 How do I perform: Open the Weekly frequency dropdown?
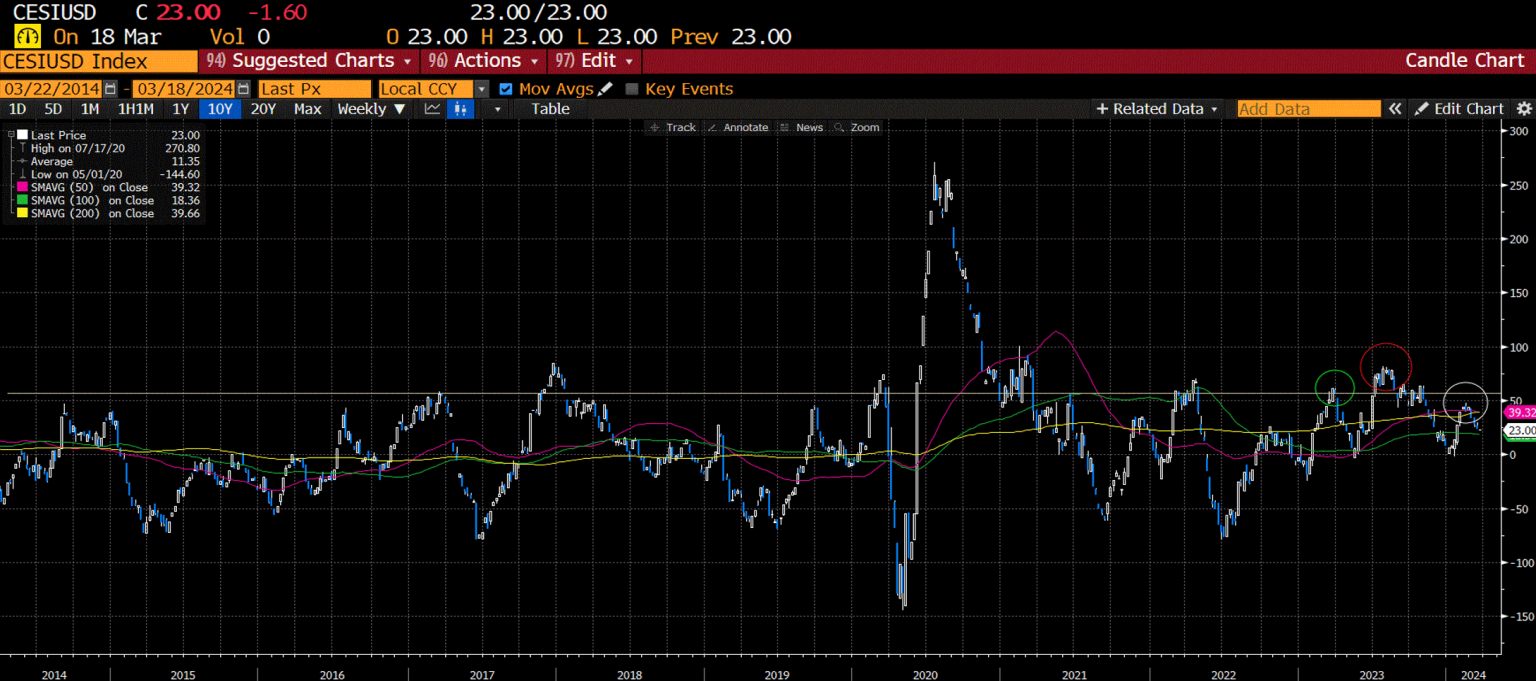[x=368, y=109]
